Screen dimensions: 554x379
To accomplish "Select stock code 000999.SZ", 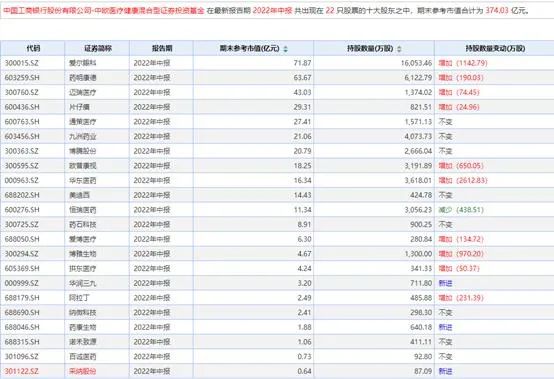I will (22, 283).
